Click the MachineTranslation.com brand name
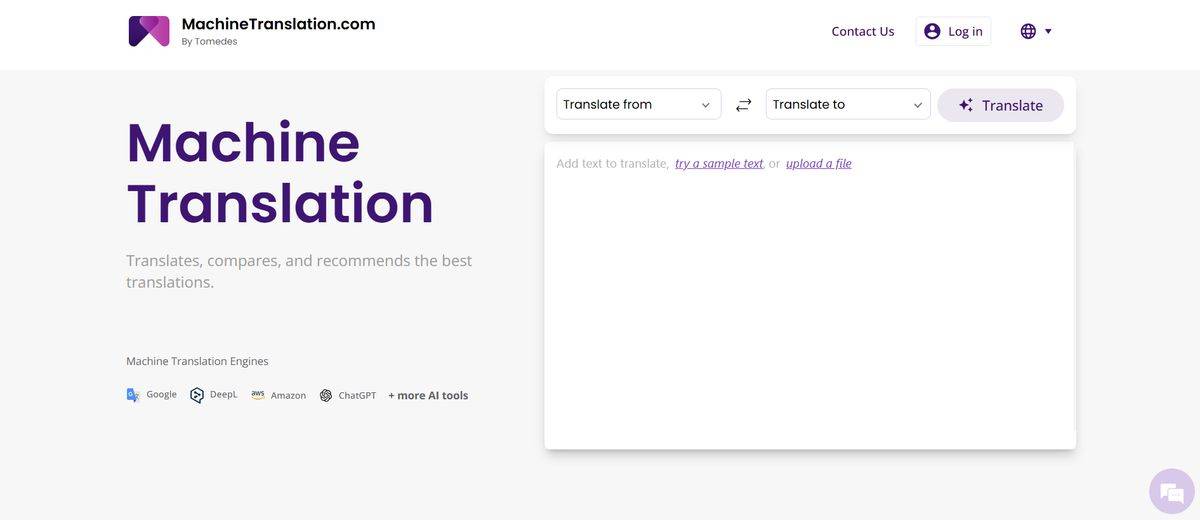This screenshot has height=520, width=1200. (x=278, y=24)
